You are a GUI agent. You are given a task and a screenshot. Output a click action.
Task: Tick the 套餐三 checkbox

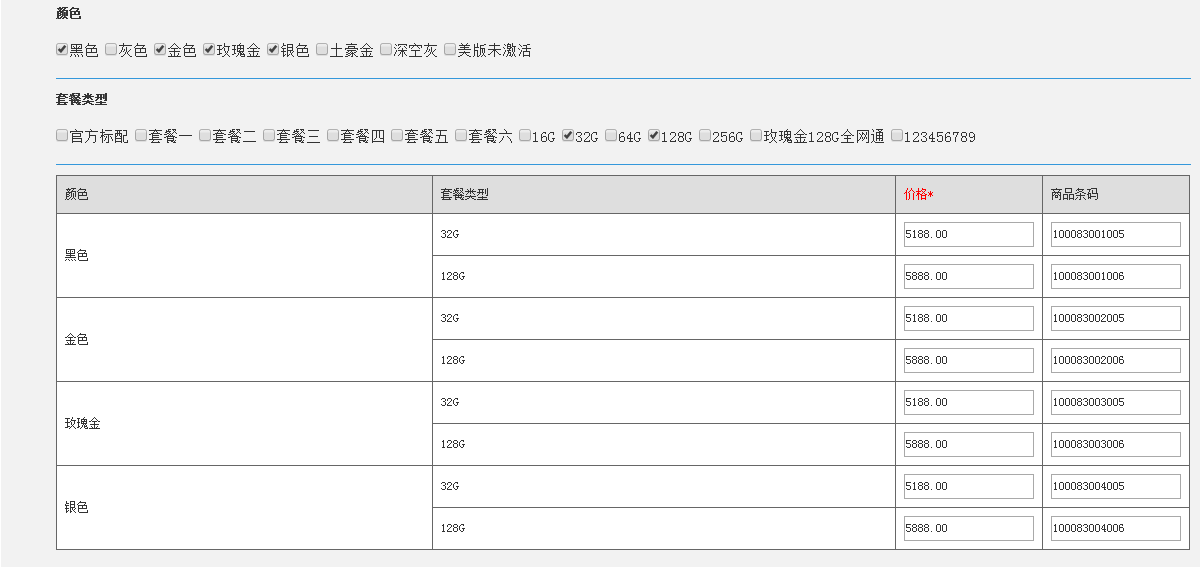[269, 135]
